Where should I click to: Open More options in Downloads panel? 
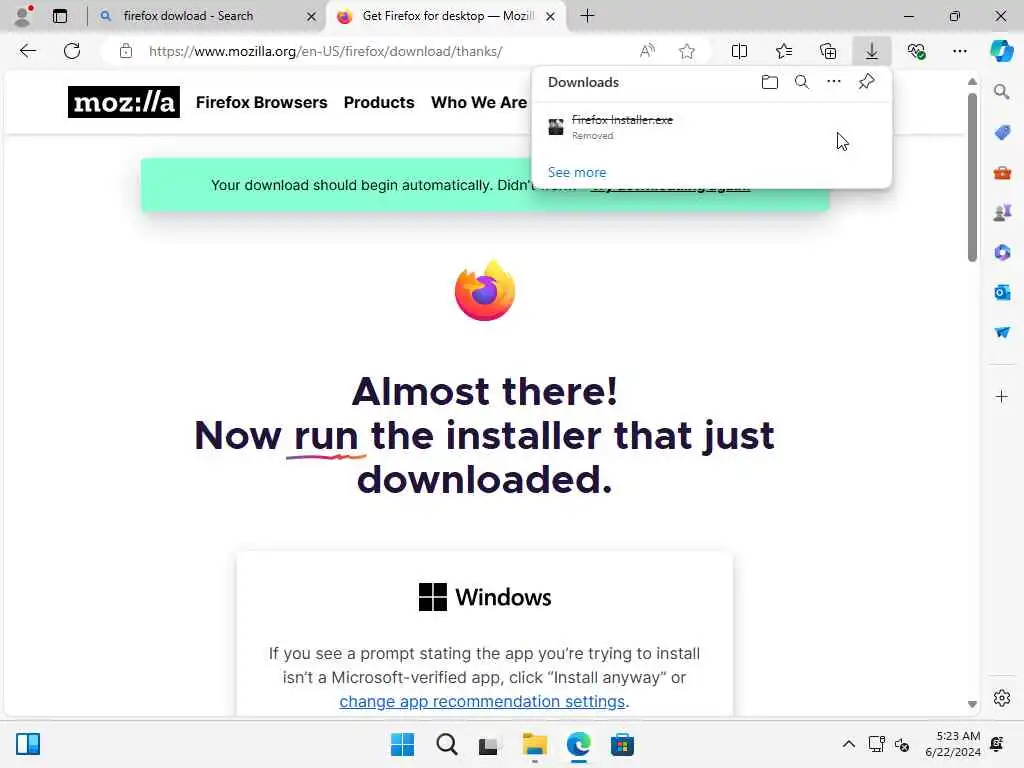[834, 82]
